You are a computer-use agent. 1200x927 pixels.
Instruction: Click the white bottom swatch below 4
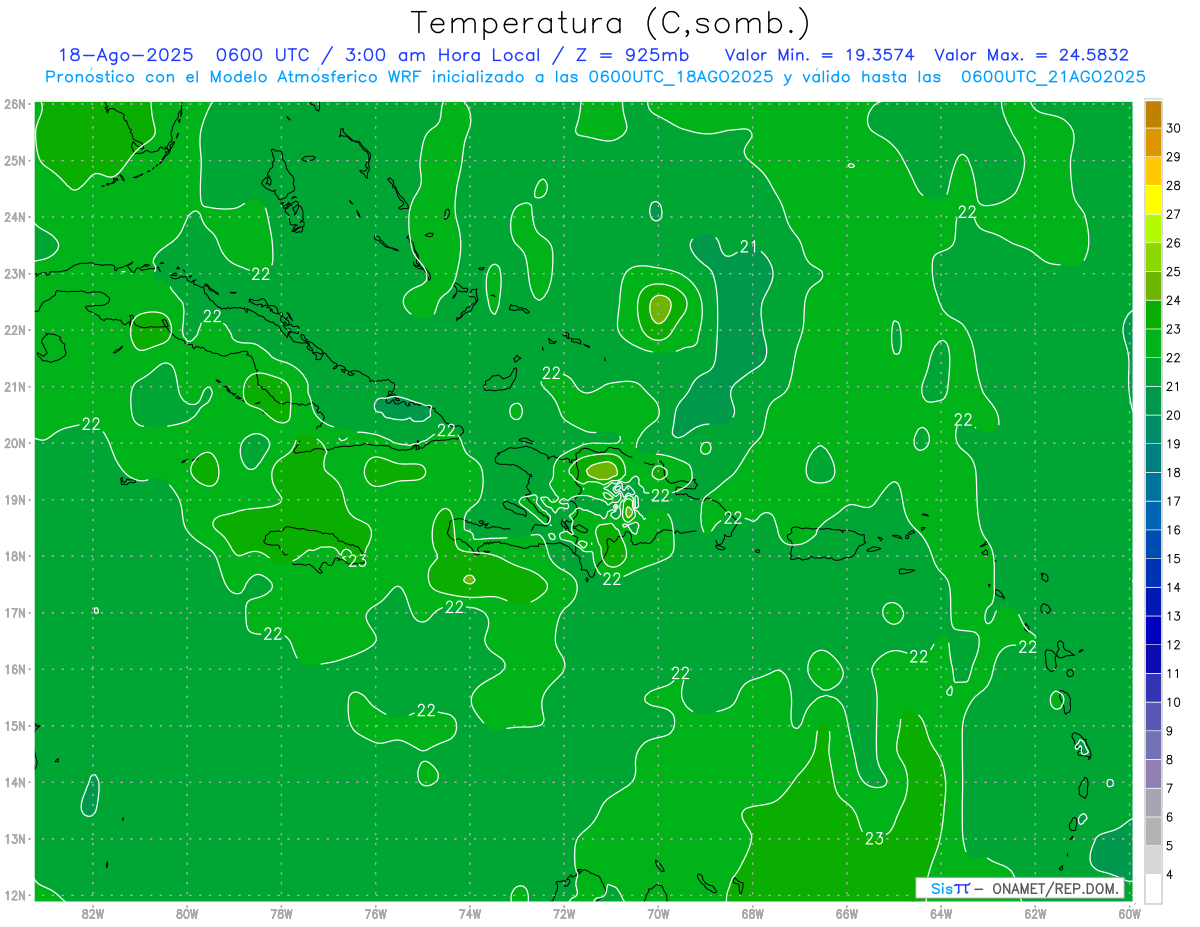click(x=1153, y=888)
